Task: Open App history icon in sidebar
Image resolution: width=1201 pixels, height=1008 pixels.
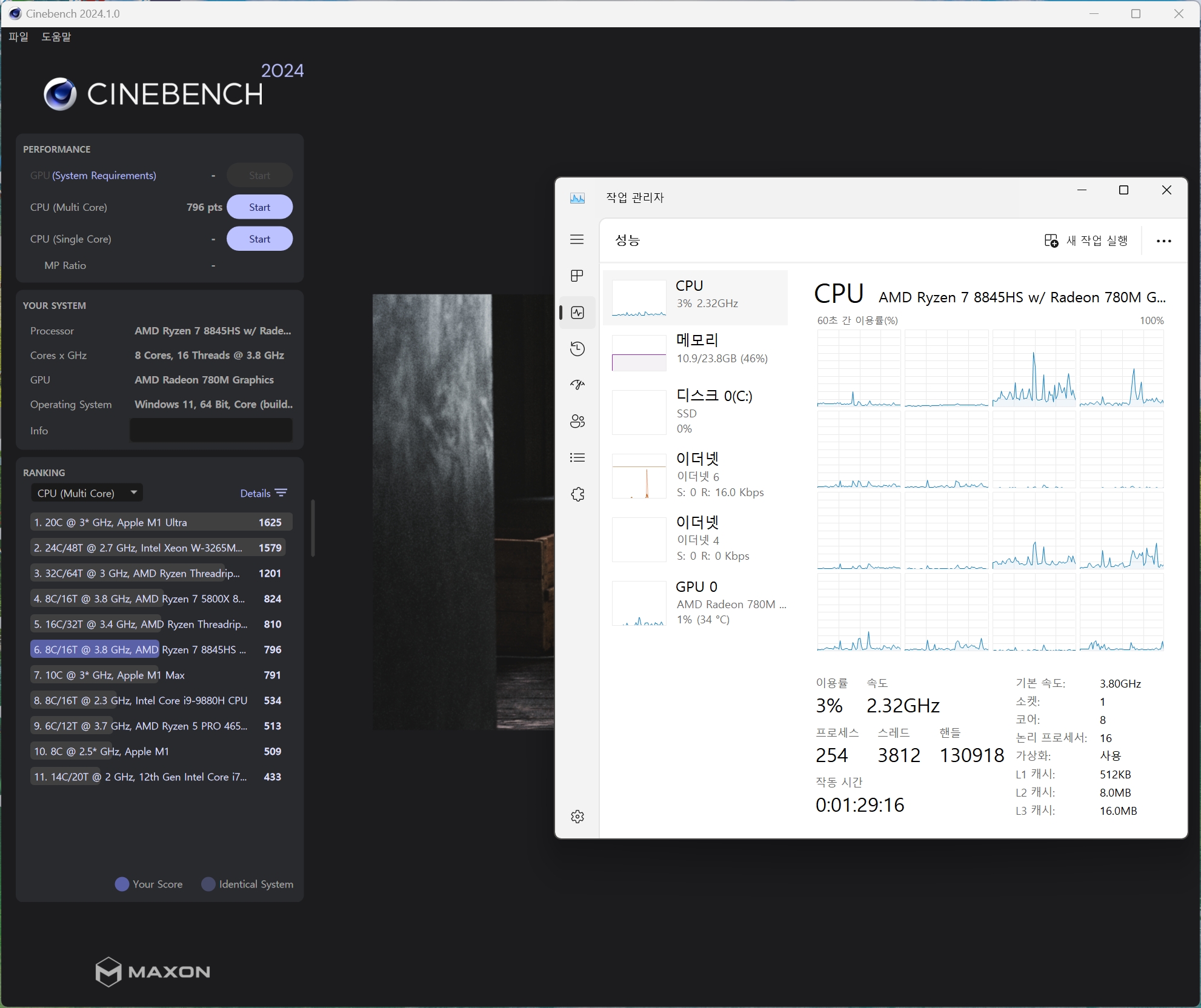Action: pyautogui.click(x=577, y=349)
